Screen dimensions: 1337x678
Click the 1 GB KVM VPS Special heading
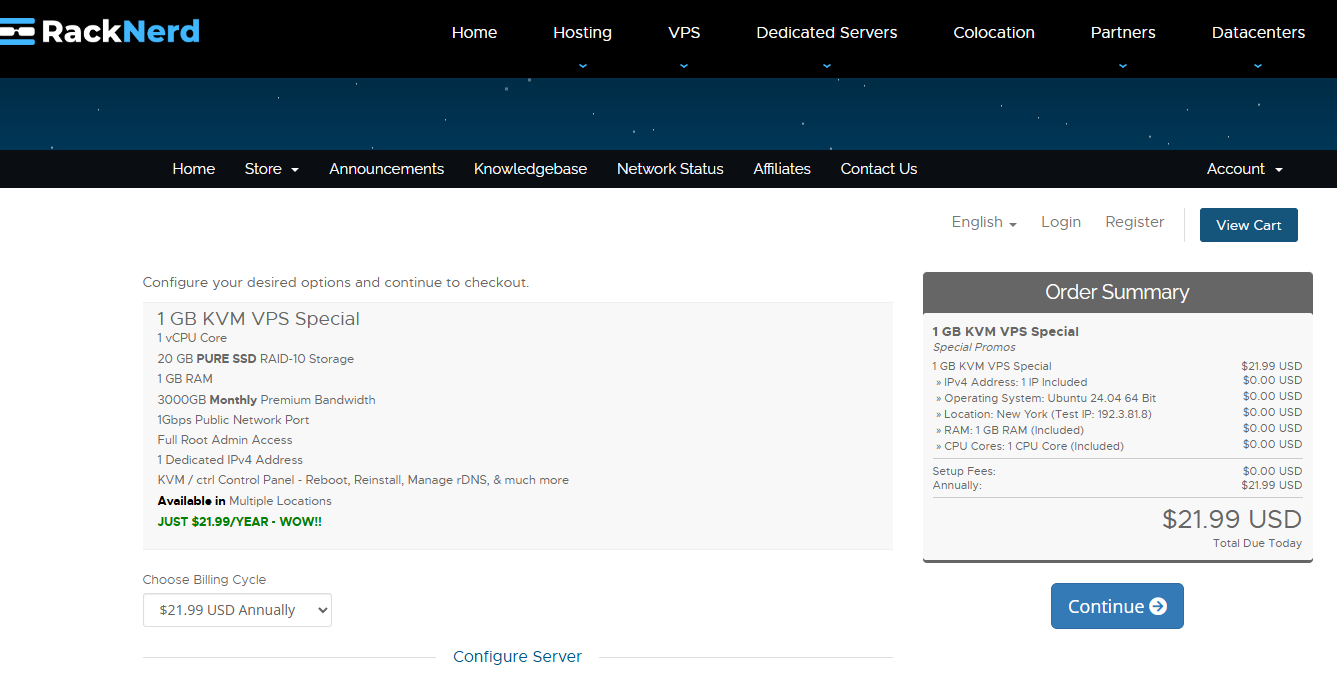pyautogui.click(x=258, y=319)
